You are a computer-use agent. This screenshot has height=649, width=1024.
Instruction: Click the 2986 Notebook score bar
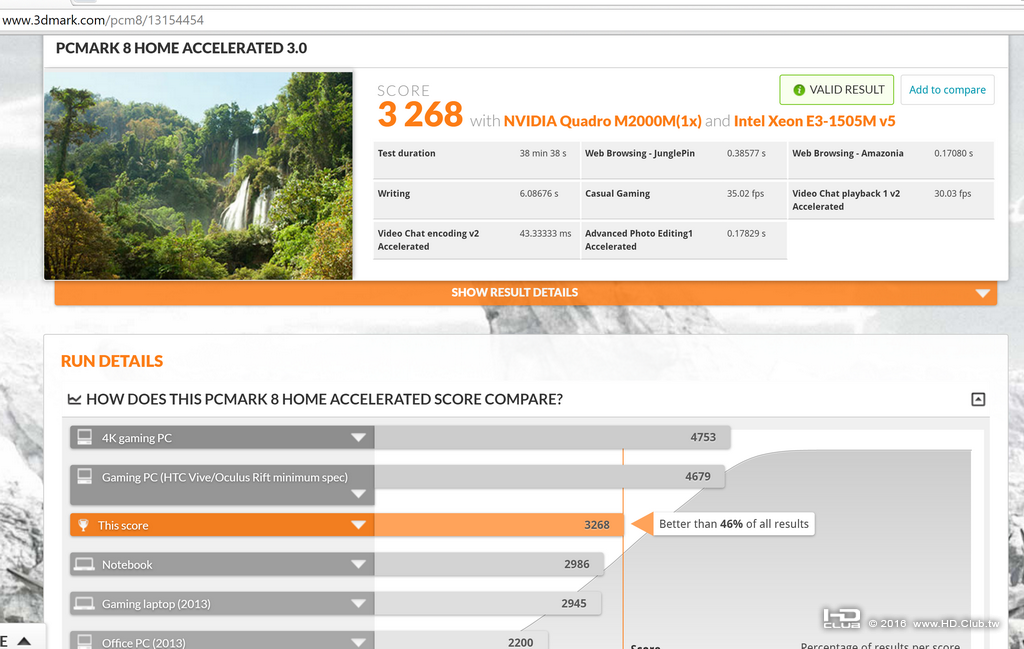[x=488, y=564]
